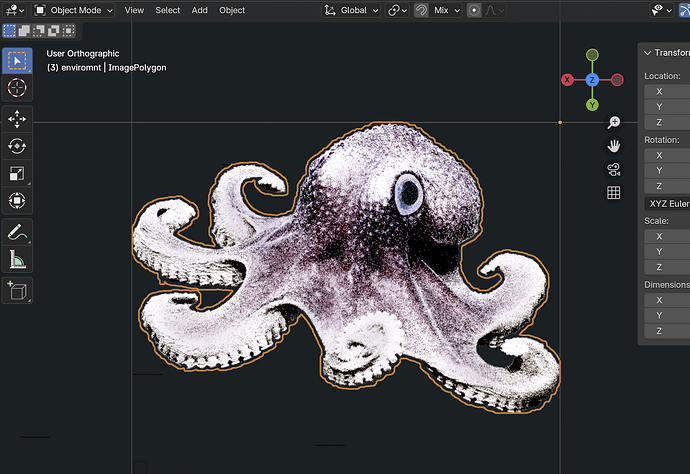Screen dimensions: 690x474
Task: Open the Add menu
Action: pos(199,10)
